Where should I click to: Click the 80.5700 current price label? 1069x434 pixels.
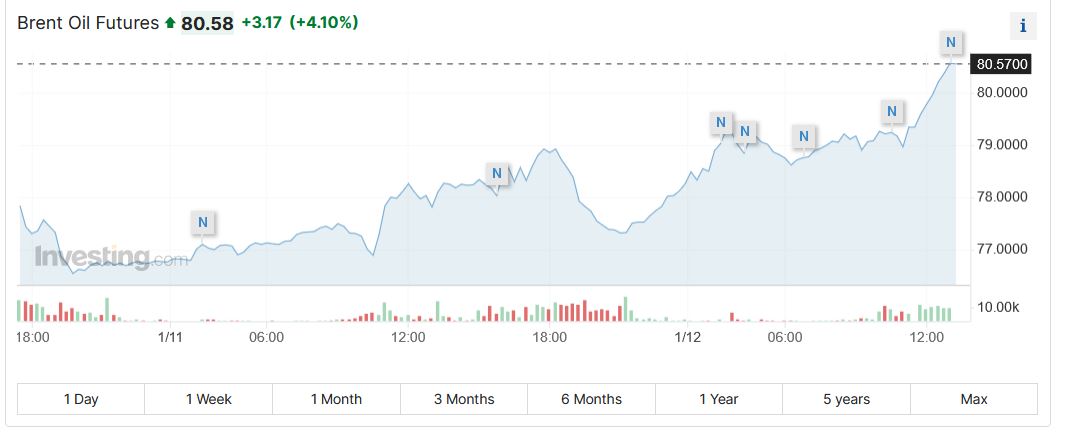point(1001,65)
